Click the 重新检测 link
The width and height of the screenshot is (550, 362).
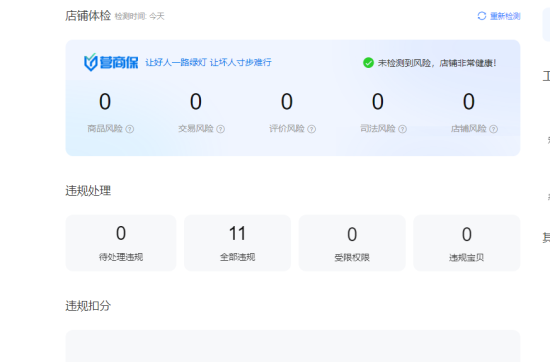505,16
